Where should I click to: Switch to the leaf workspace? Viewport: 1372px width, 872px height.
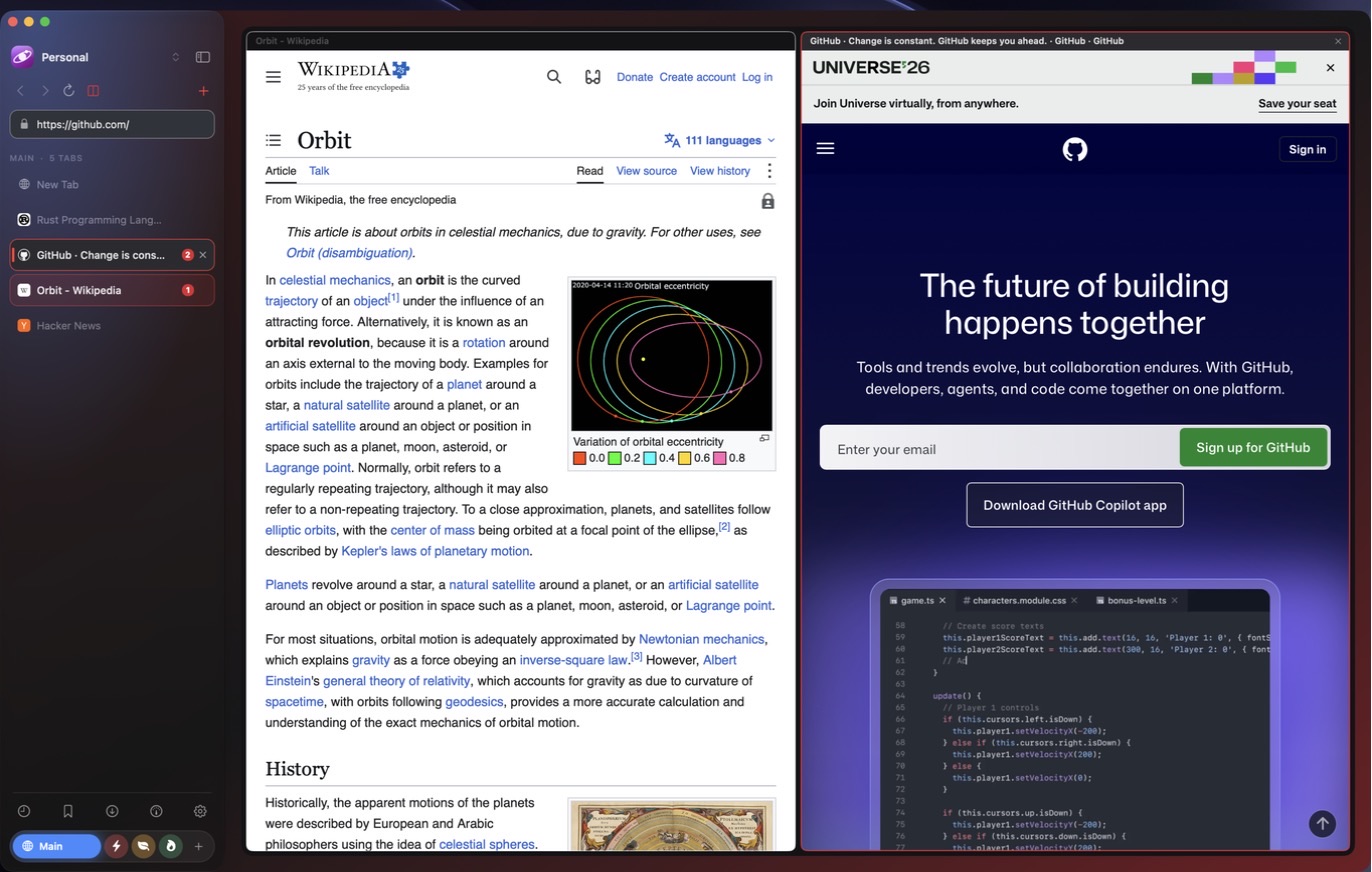(x=143, y=846)
